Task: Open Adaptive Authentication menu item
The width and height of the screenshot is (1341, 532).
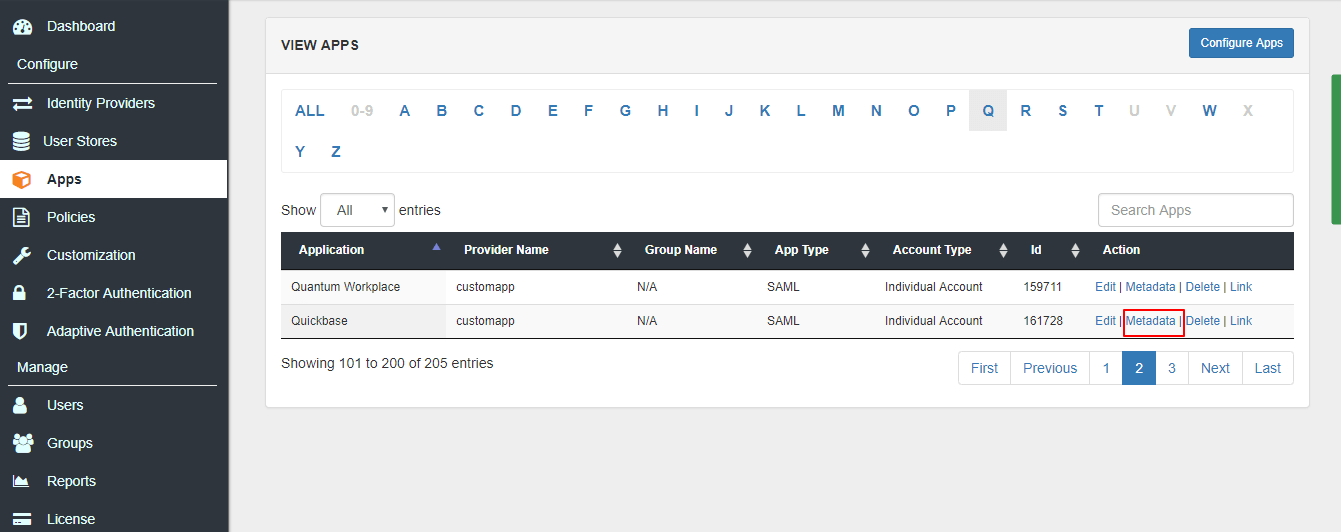Action: coord(120,331)
